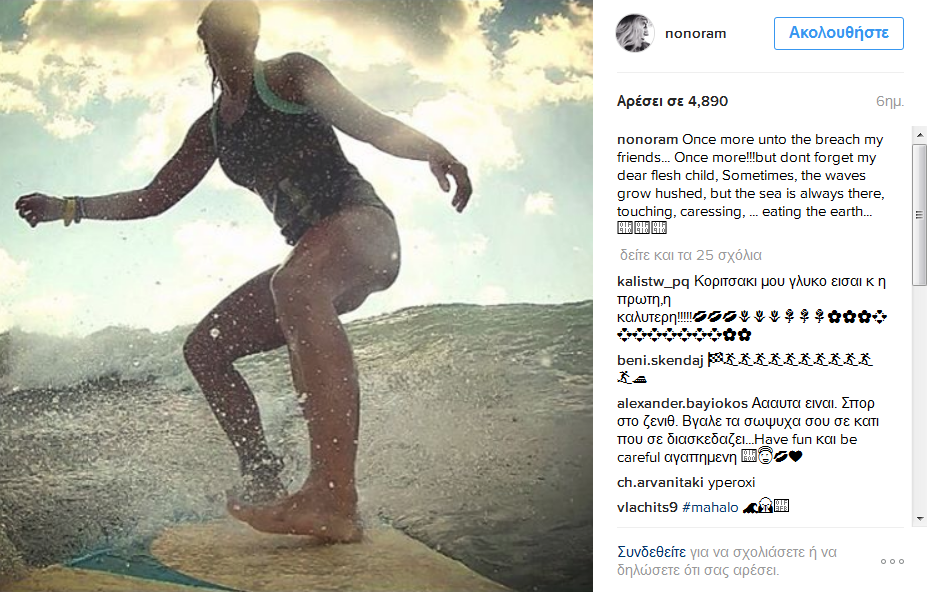Click the 6ημ. post timestamp
Image resolution: width=927 pixels, height=592 pixels.
tap(890, 101)
